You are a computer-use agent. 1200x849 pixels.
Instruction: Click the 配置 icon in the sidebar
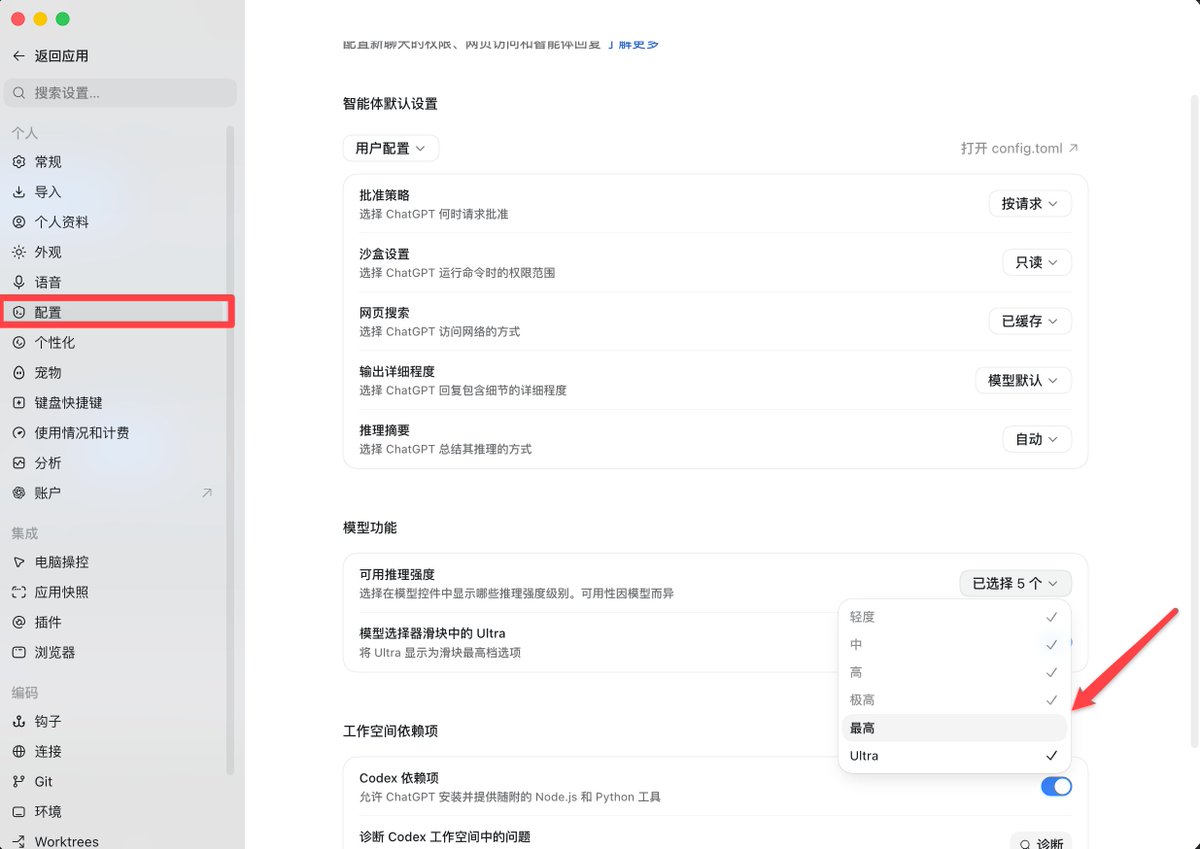click(x=19, y=312)
